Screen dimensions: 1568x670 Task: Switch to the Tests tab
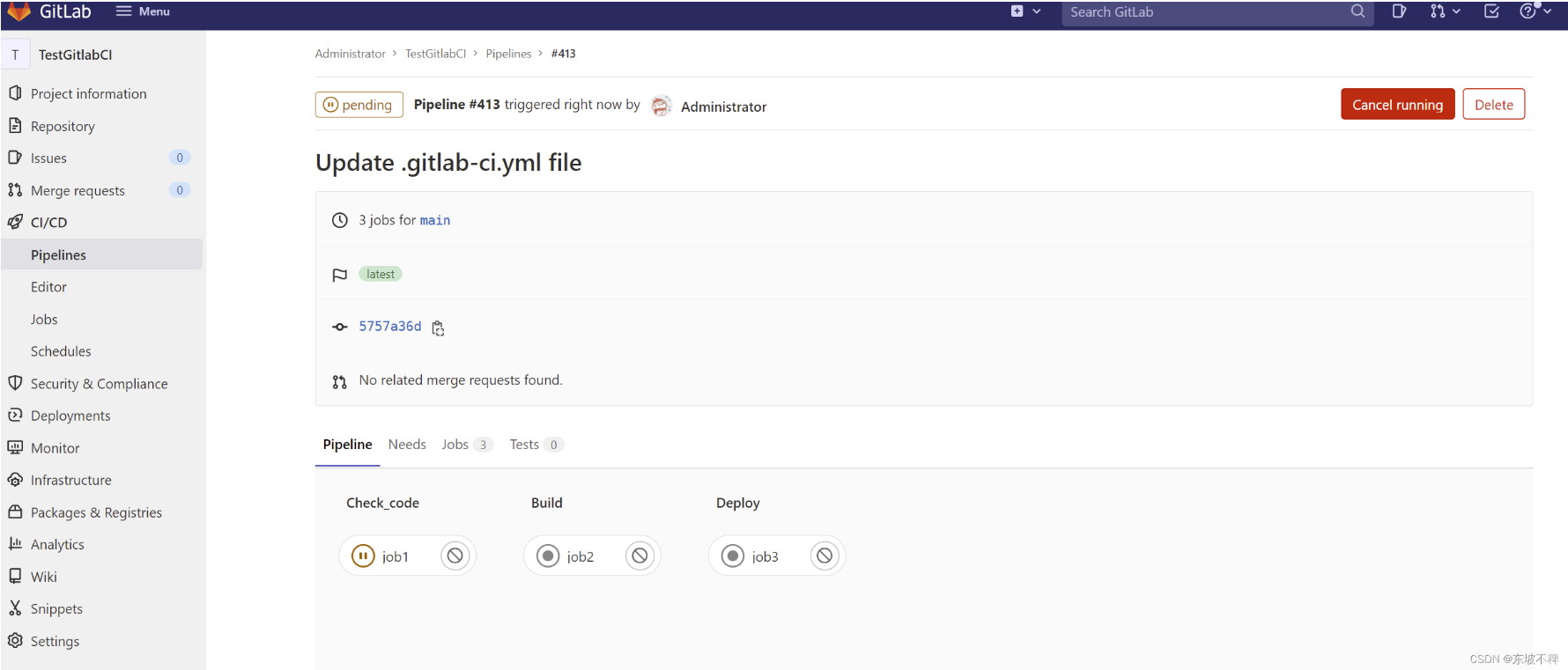pyautogui.click(x=536, y=445)
